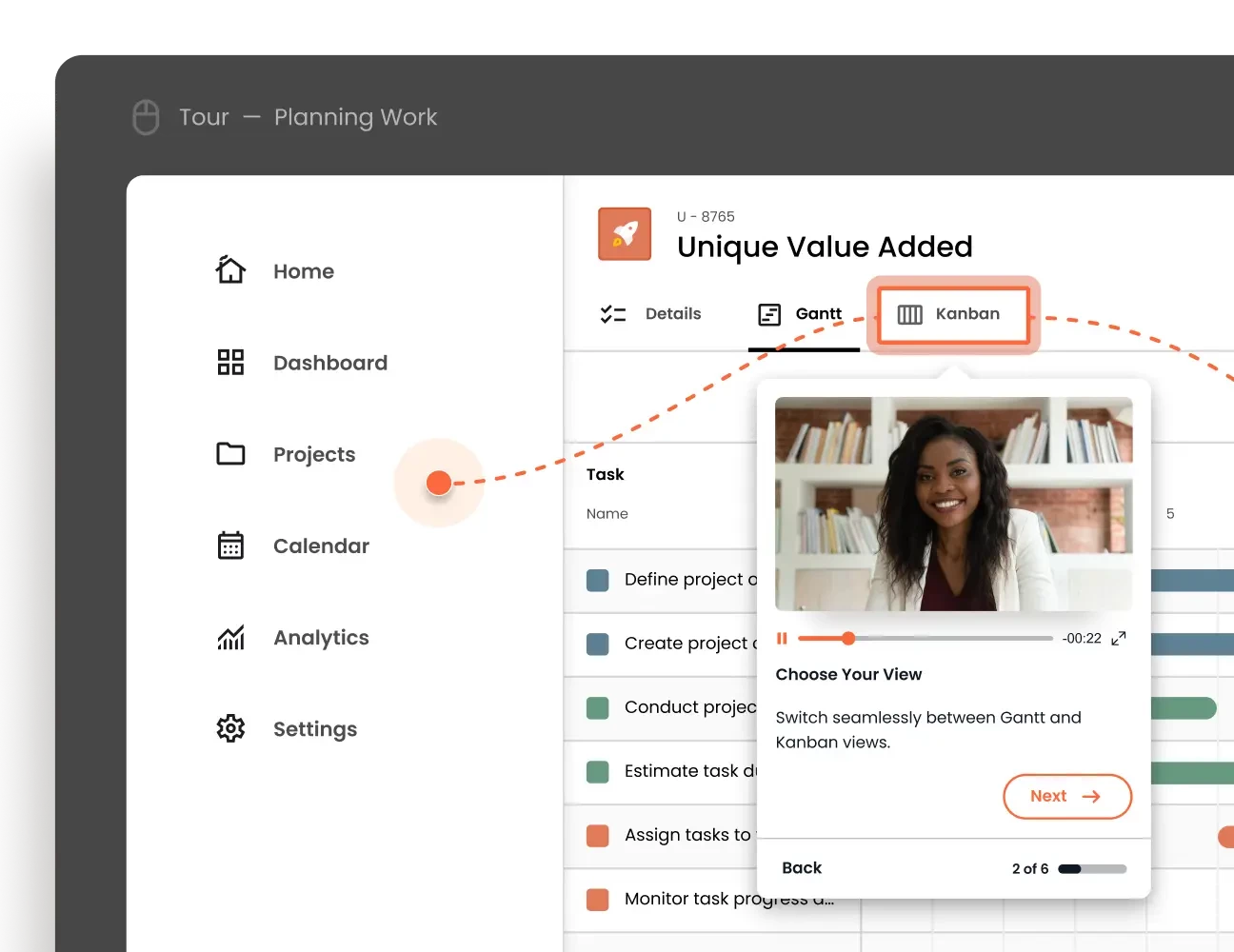Click the blue square for Define project

[598, 580]
